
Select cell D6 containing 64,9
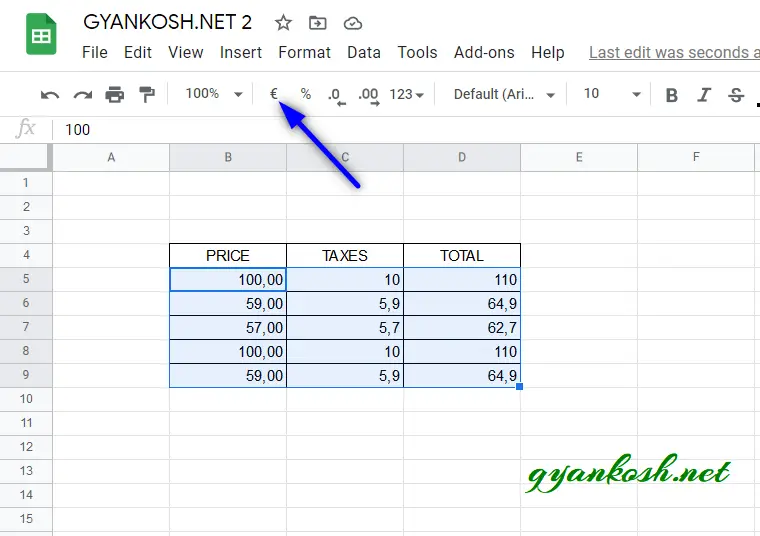pos(462,303)
